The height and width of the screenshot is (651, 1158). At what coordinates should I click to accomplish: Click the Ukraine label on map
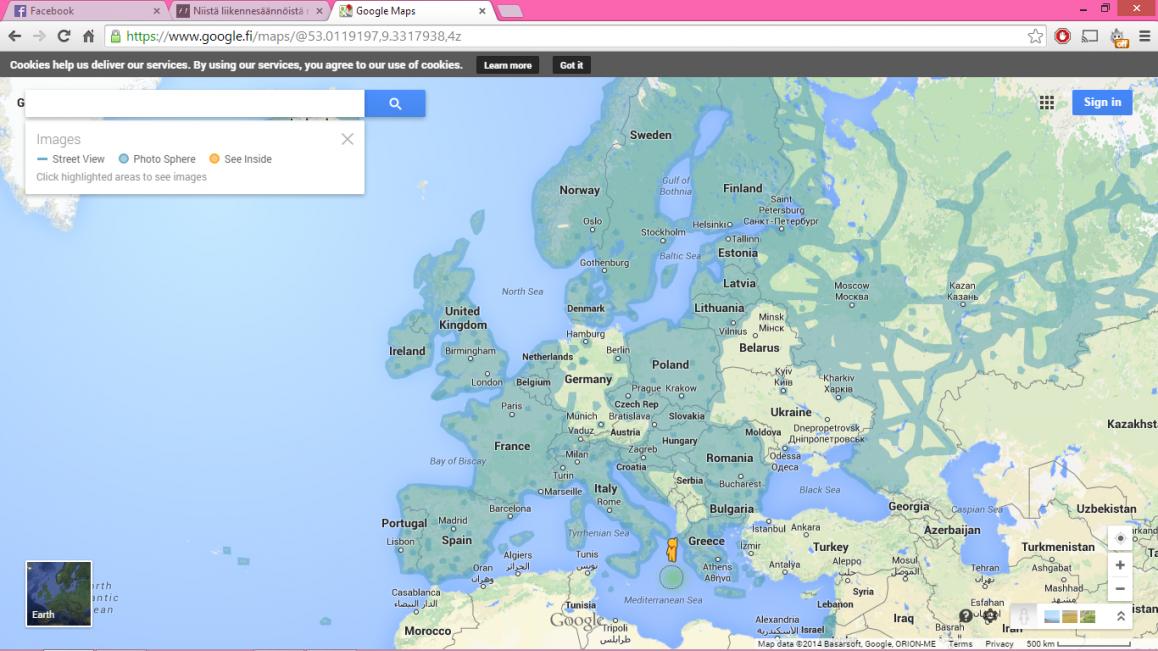point(790,412)
